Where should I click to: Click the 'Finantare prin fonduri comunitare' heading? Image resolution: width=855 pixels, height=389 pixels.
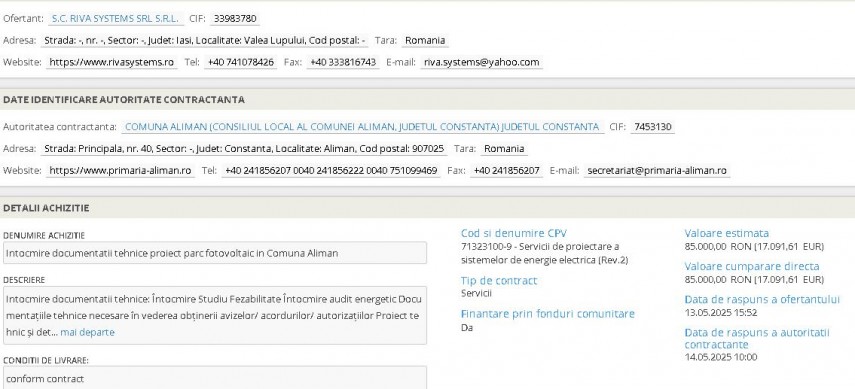(547, 314)
